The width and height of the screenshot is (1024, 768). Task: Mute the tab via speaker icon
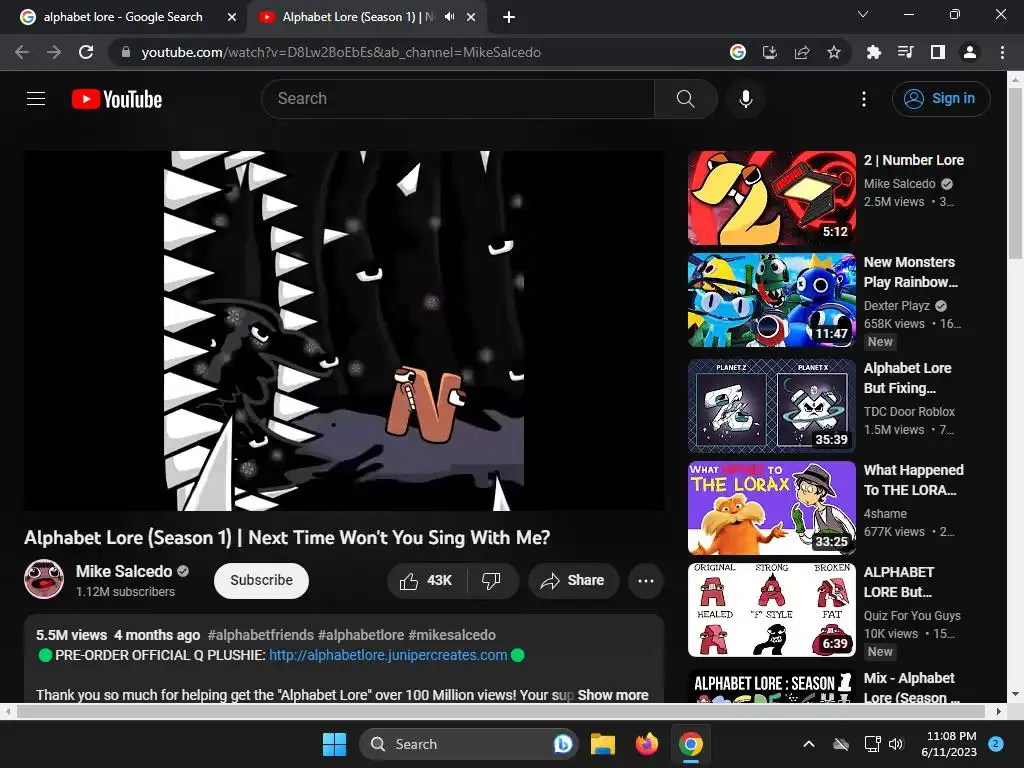click(x=449, y=17)
